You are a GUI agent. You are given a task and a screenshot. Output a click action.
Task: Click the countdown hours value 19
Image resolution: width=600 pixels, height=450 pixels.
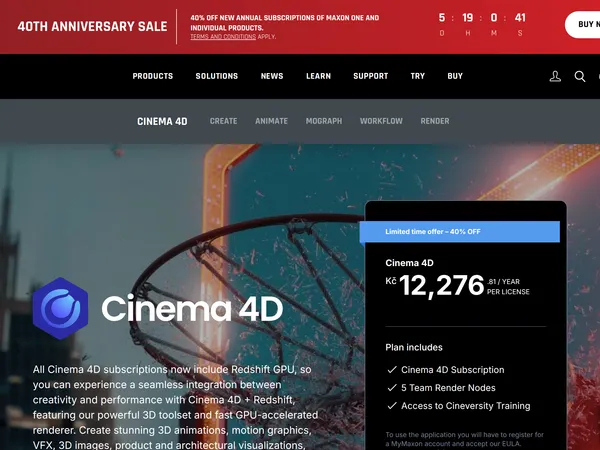pyautogui.click(x=468, y=18)
